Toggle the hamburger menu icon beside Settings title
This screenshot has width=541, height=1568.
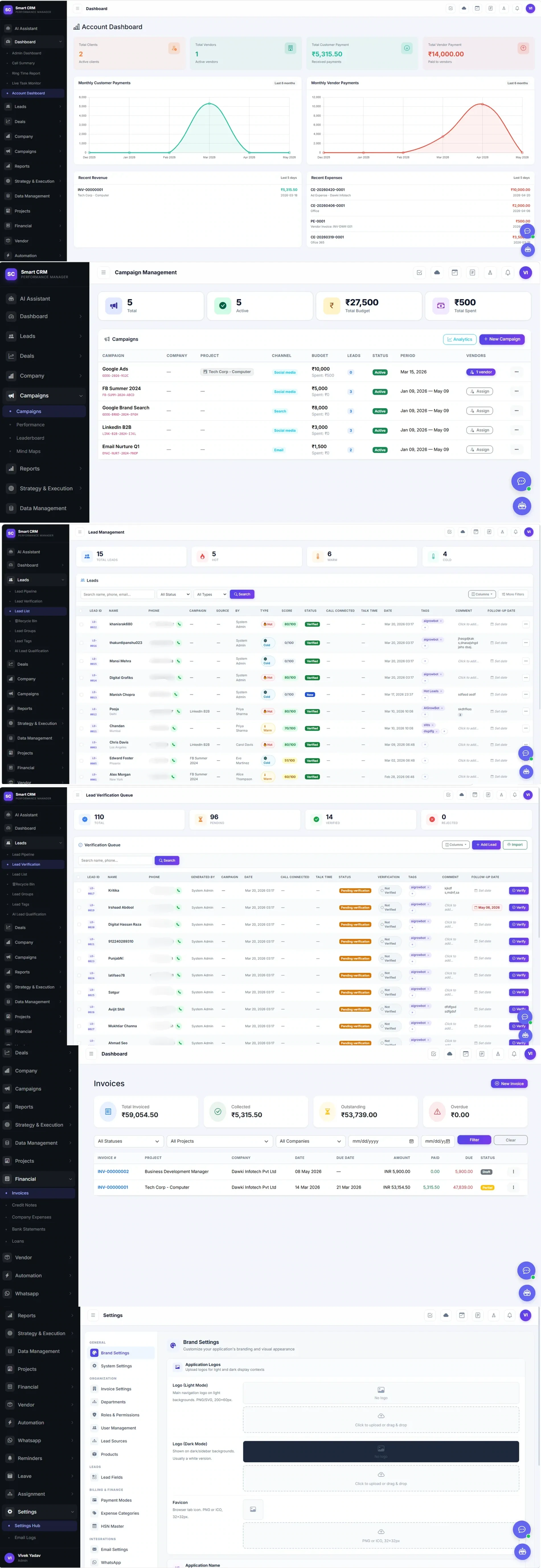tap(93, 1315)
